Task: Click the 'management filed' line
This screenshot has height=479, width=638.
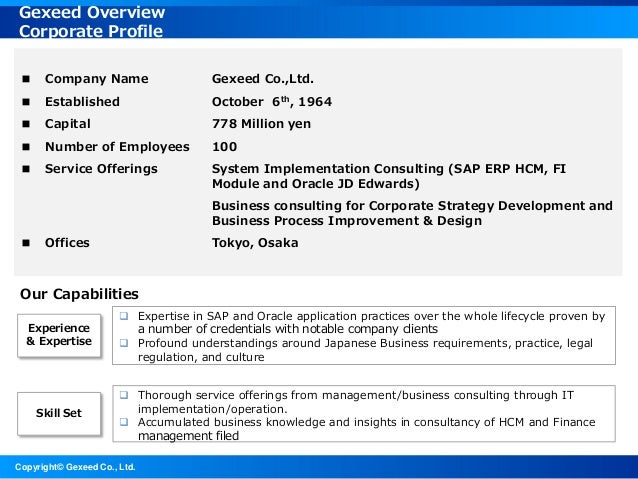Action: [188, 436]
